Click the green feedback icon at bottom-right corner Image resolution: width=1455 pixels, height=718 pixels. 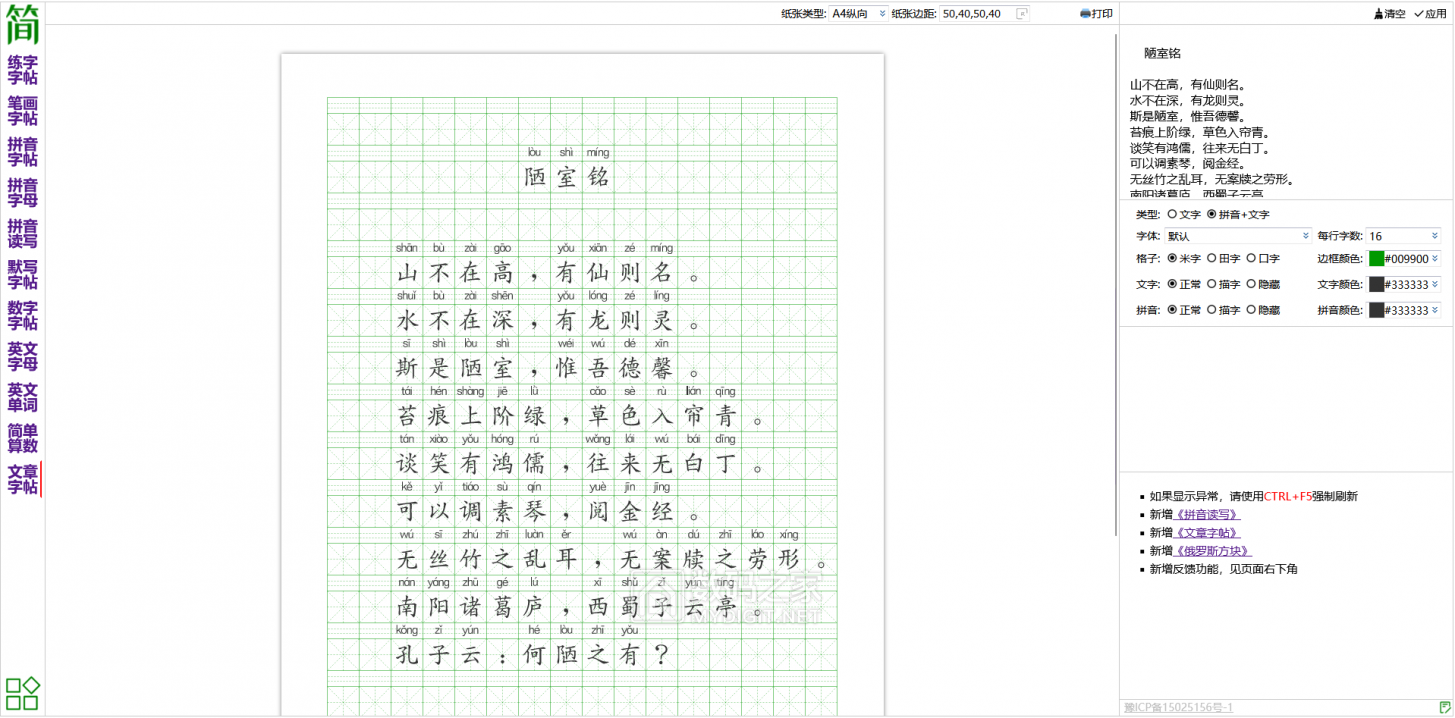1444,708
